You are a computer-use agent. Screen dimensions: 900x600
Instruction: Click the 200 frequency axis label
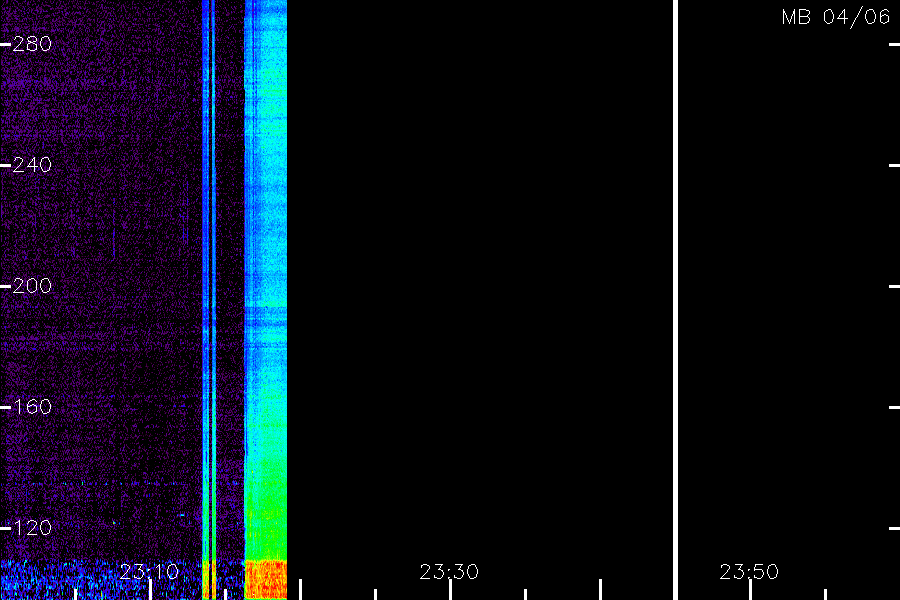pyautogui.click(x=32, y=286)
